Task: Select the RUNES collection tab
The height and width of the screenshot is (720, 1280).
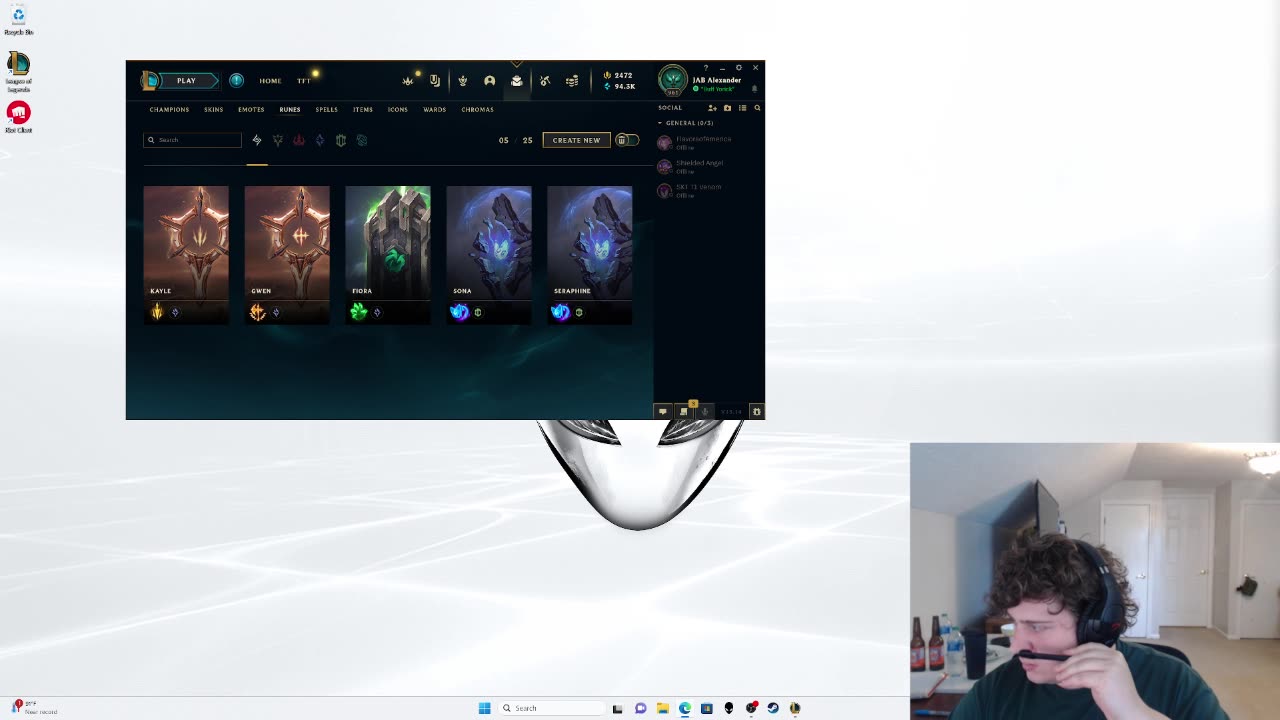Action: 290,109
